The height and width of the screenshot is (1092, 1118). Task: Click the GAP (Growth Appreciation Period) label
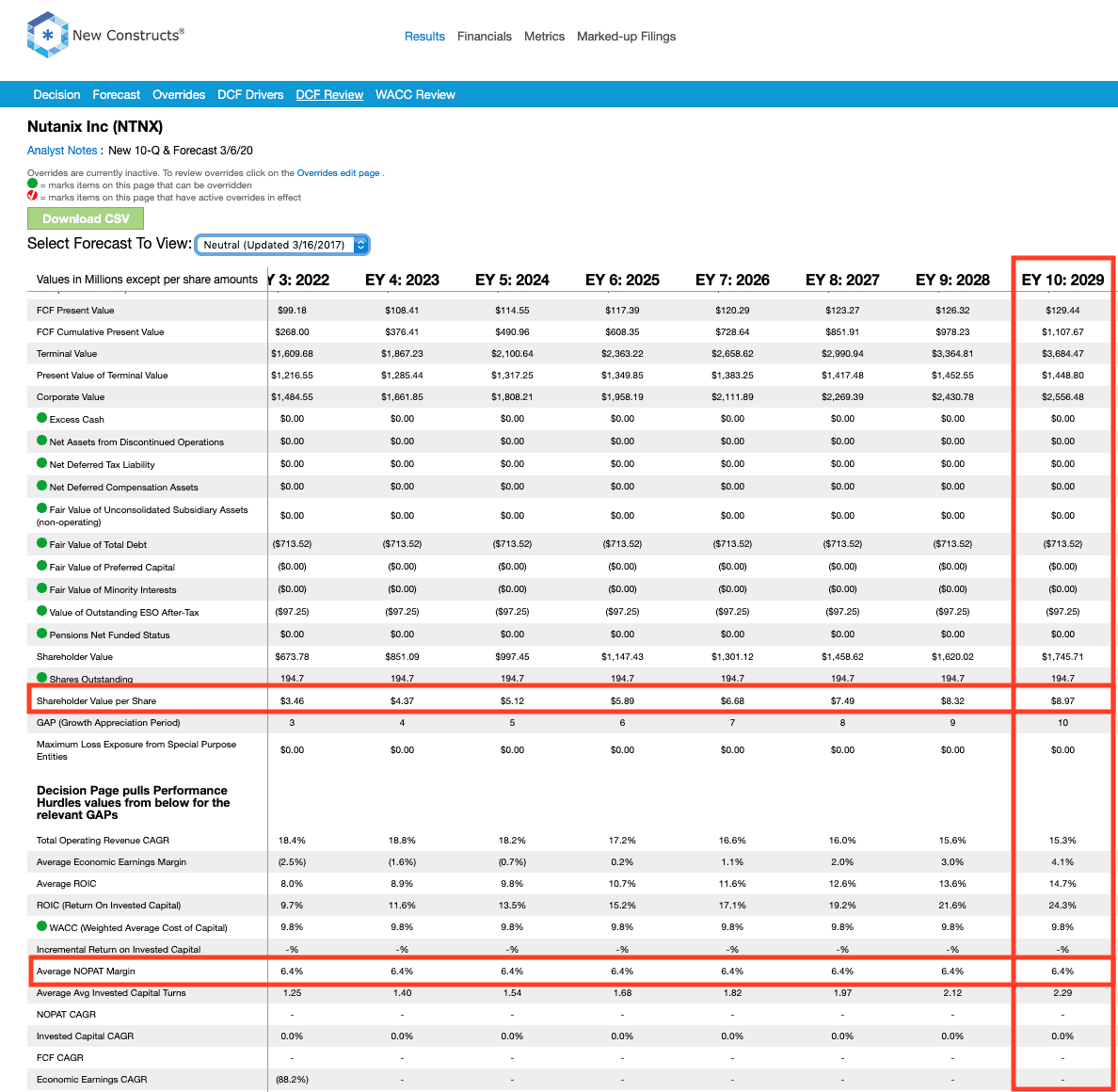click(x=108, y=723)
